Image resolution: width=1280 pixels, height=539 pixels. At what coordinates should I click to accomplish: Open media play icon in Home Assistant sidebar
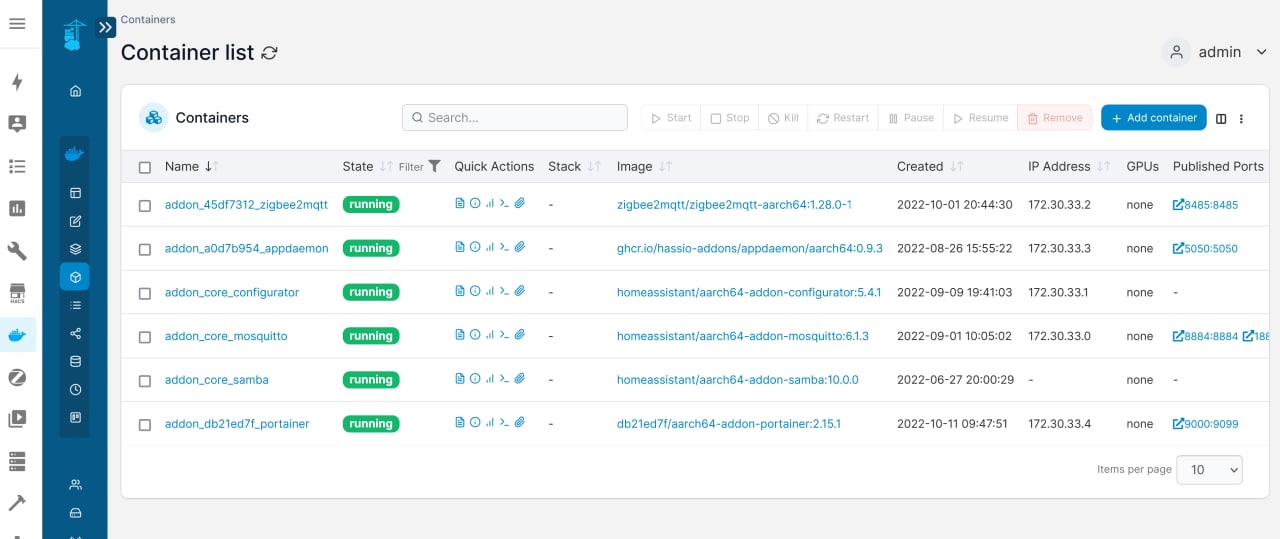17,419
